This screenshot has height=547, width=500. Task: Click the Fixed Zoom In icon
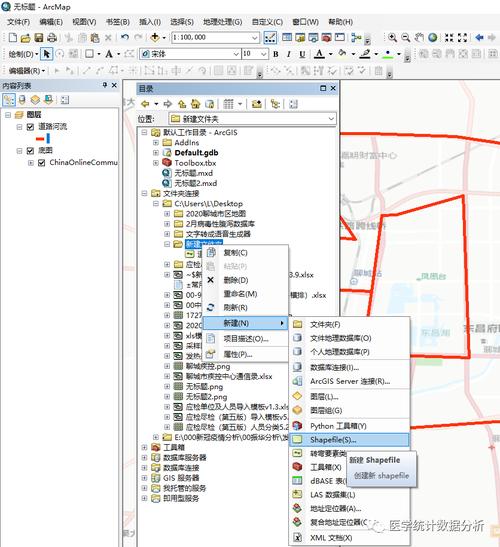pyautogui.click(x=449, y=37)
